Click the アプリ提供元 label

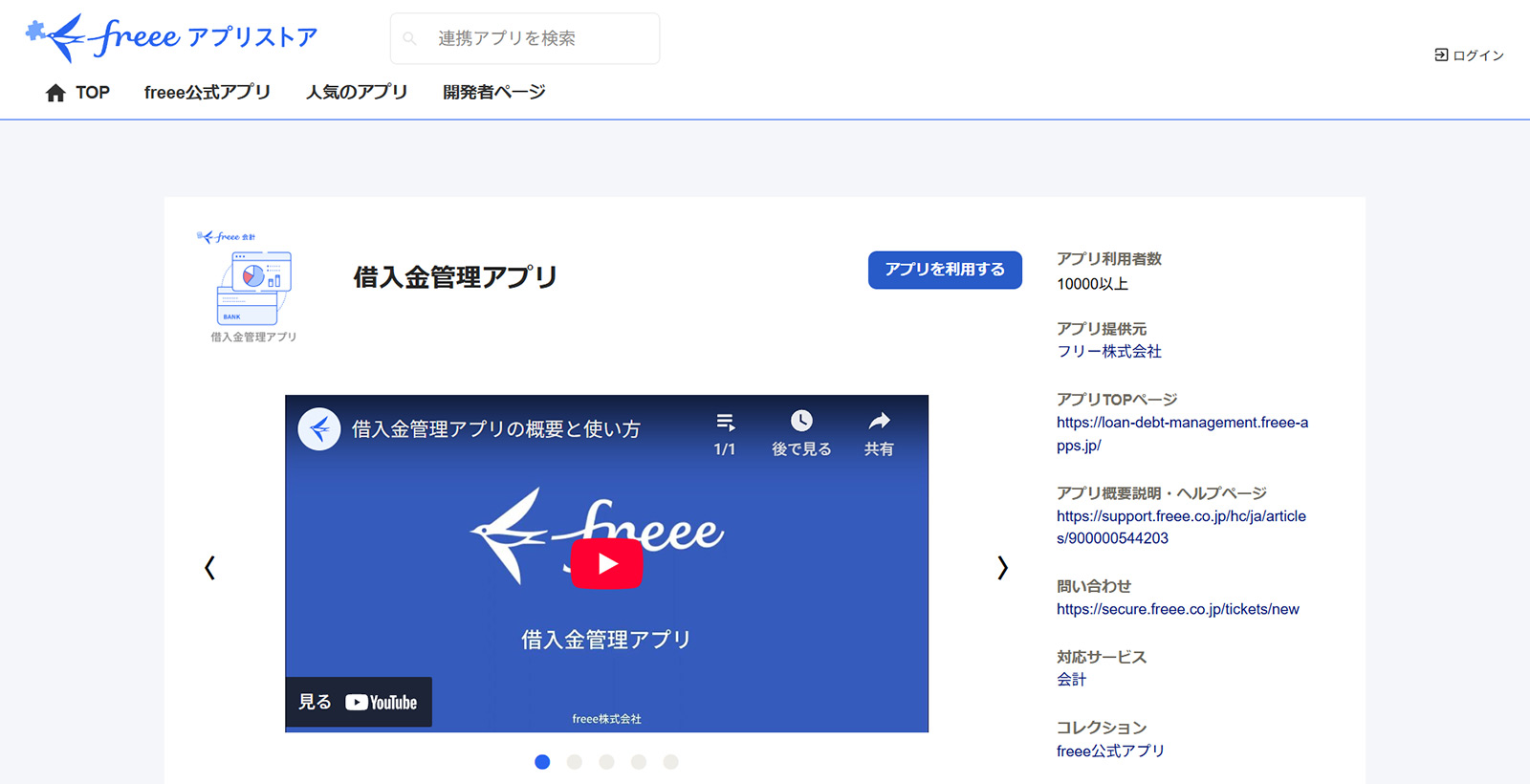click(x=1102, y=329)
